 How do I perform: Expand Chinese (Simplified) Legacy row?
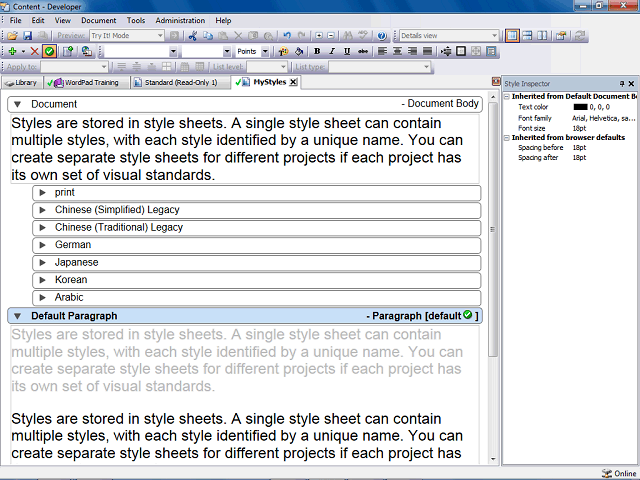[x=42, y=210]
